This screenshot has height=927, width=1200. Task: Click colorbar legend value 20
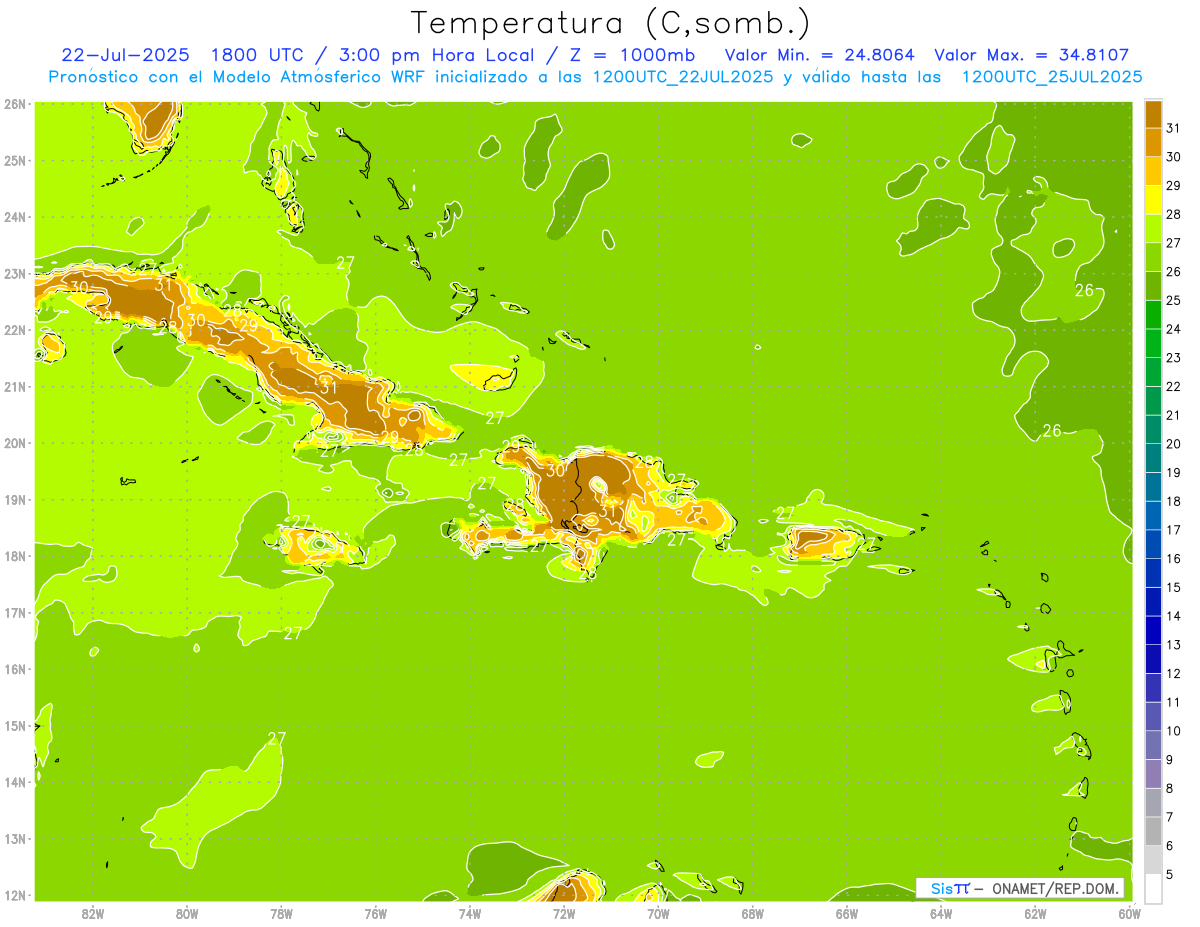click(1174, 444)
